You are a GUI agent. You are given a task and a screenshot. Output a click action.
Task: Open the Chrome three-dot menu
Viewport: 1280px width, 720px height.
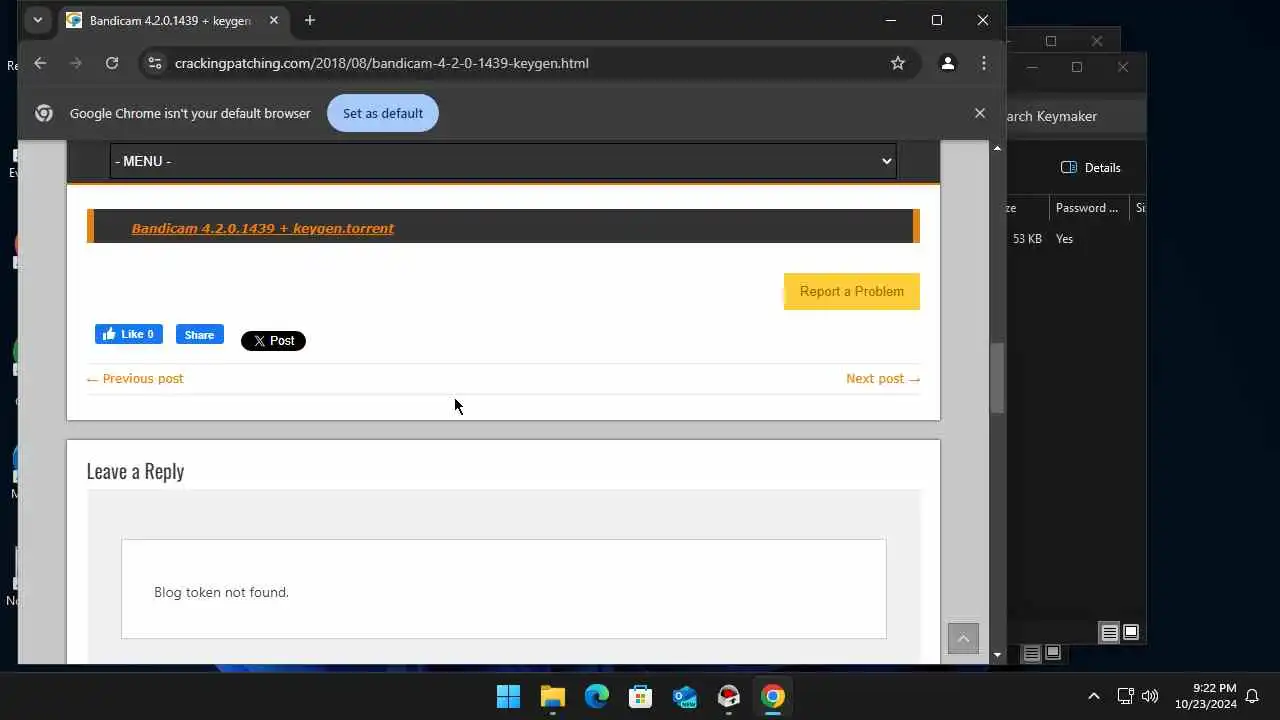click(984, 63)
